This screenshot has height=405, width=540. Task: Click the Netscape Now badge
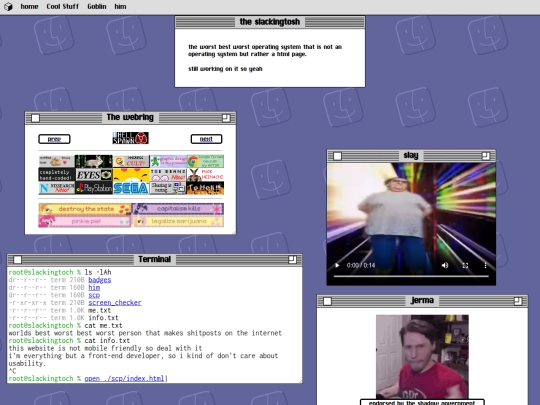56,188
